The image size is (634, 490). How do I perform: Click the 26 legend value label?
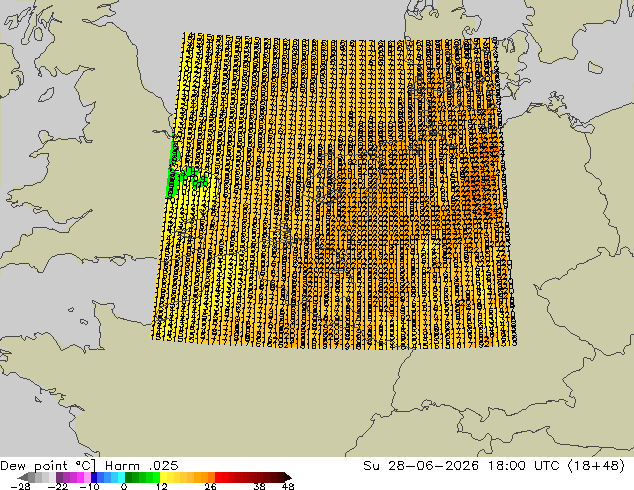tap(210, 486)
